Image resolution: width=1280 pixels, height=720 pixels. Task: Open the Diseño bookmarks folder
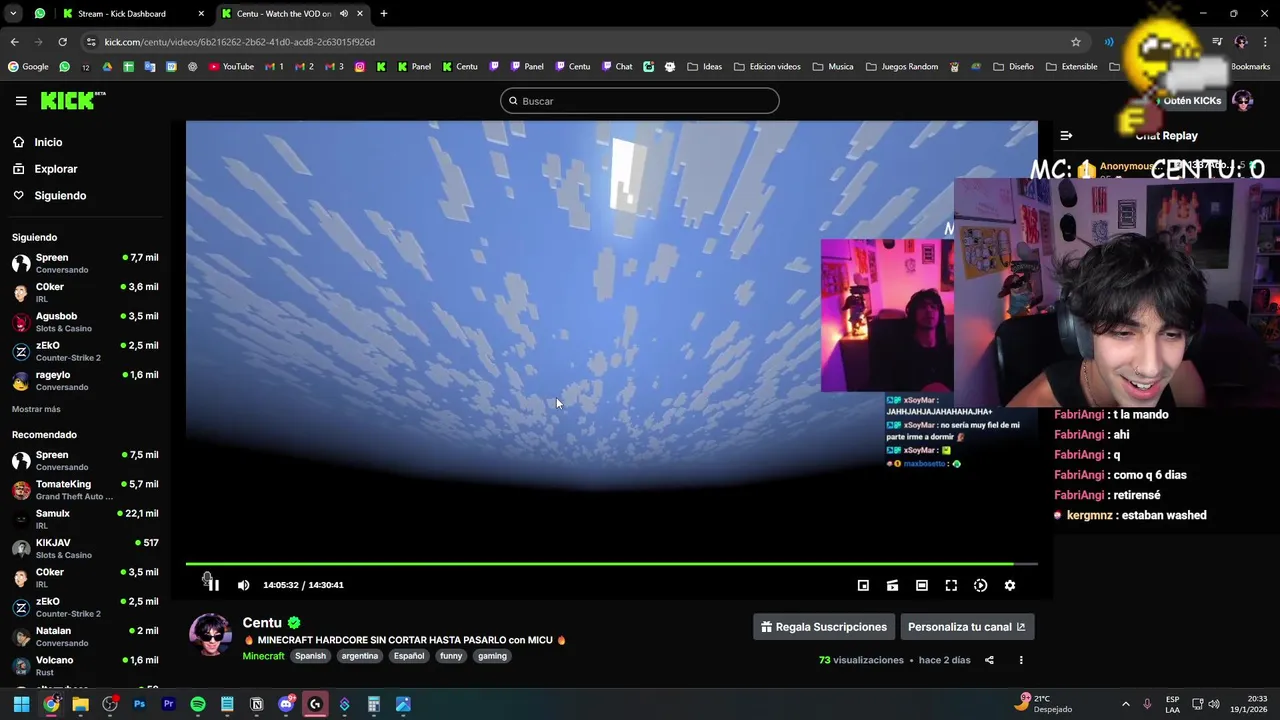pos(1013,67)
